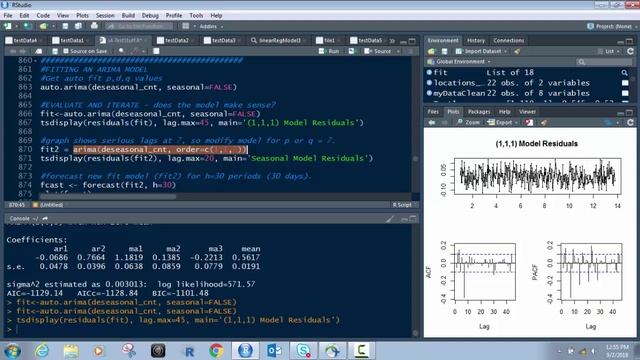This screenshot has height=360, width=640.
Task: Open Chrome from the taskbar
Action: pos(216,350)
